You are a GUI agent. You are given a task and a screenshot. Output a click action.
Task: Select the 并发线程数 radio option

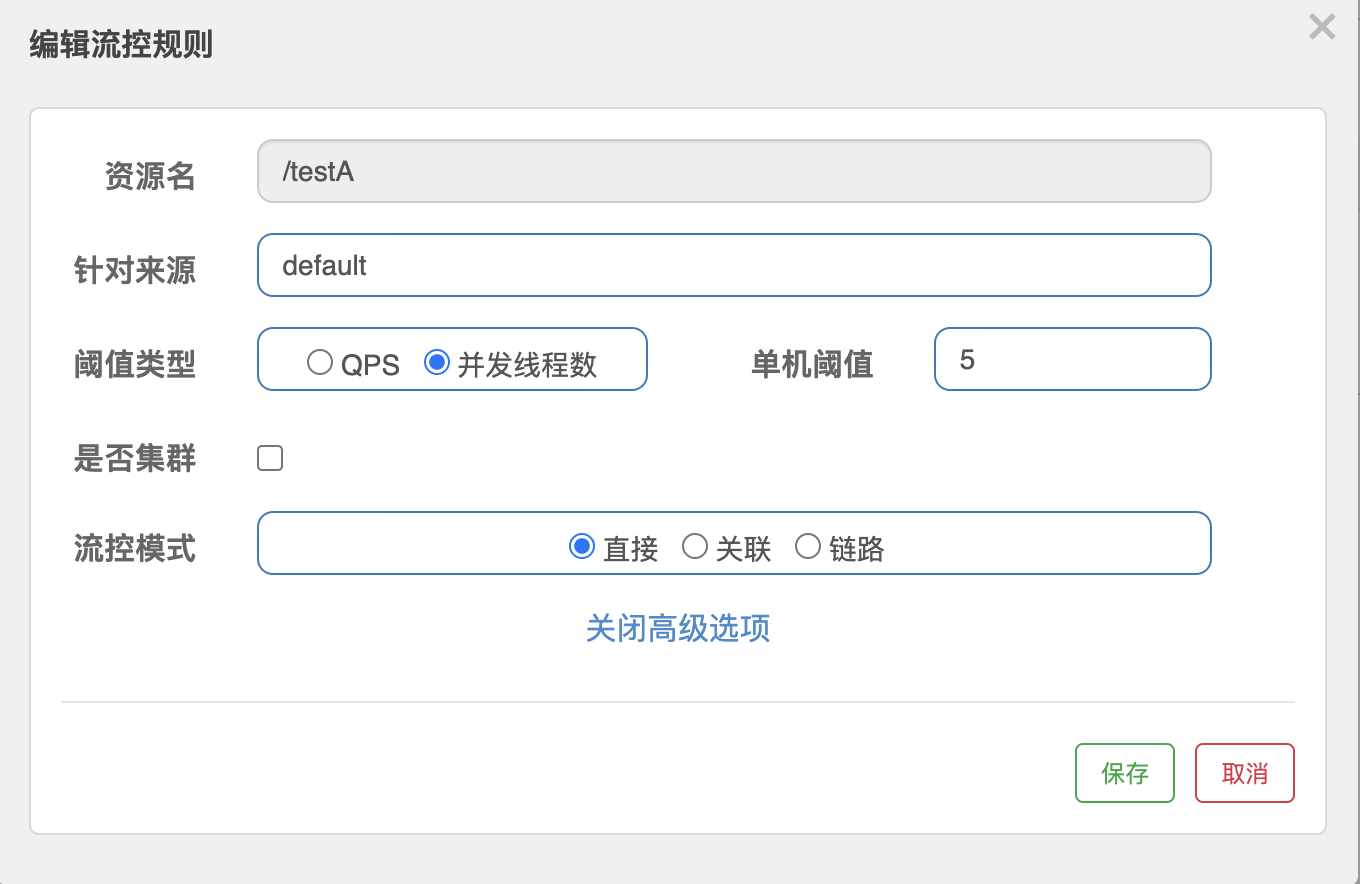click(x=437, y=362)
